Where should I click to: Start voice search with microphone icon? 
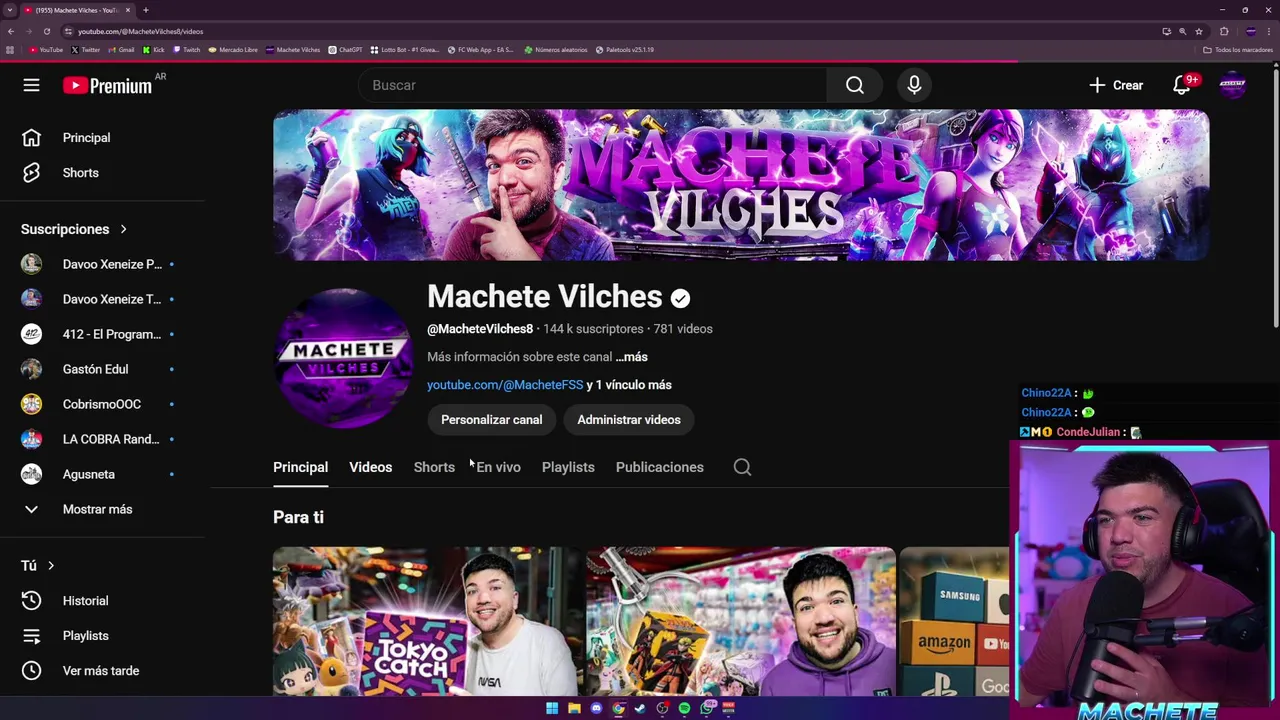(x=914, y=85)
